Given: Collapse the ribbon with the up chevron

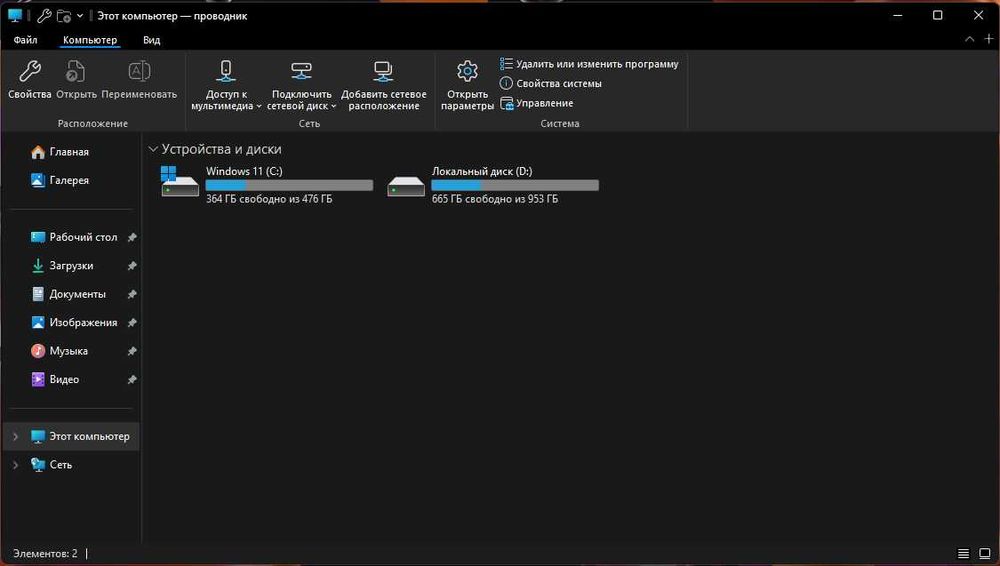Looking at the screenshot, I should (969, 39).
